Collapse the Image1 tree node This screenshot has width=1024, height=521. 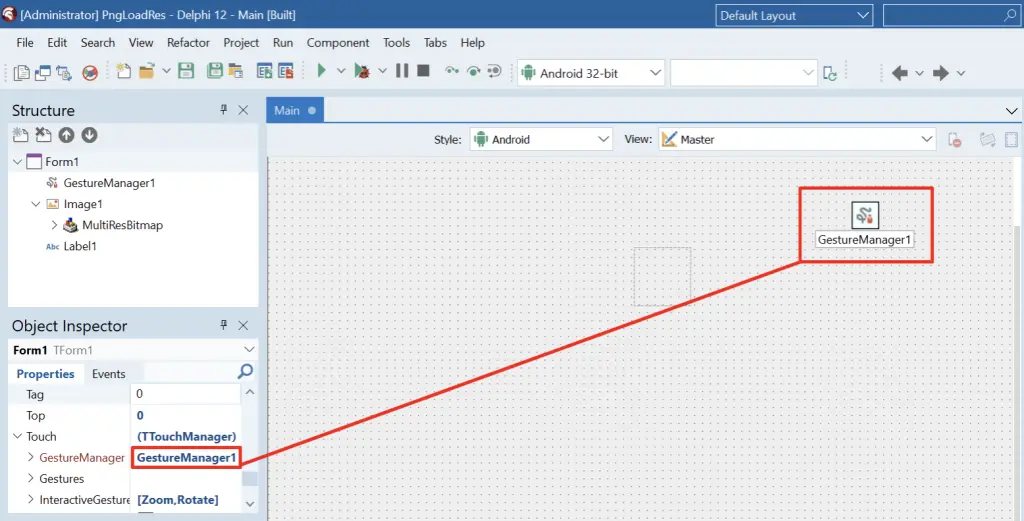36,204
